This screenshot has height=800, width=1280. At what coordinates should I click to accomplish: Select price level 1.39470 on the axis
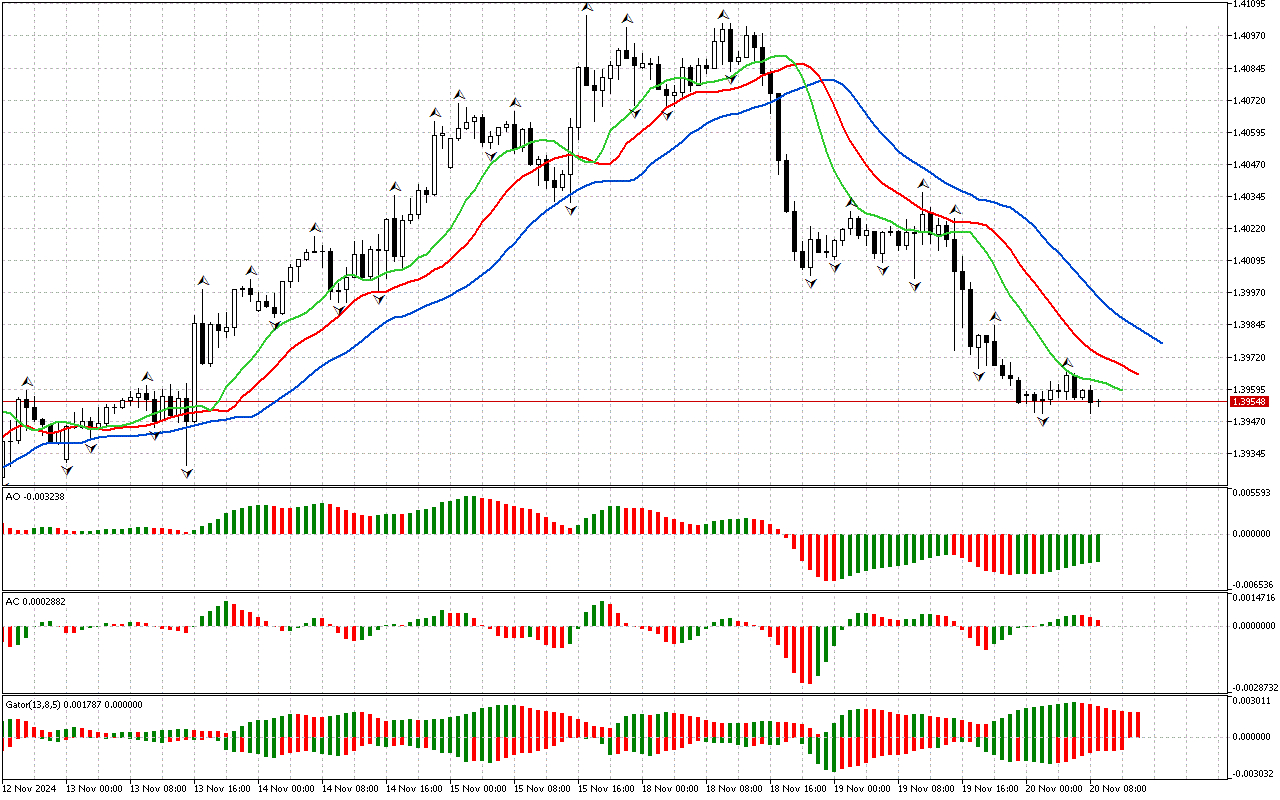[x=1251, y=421]
